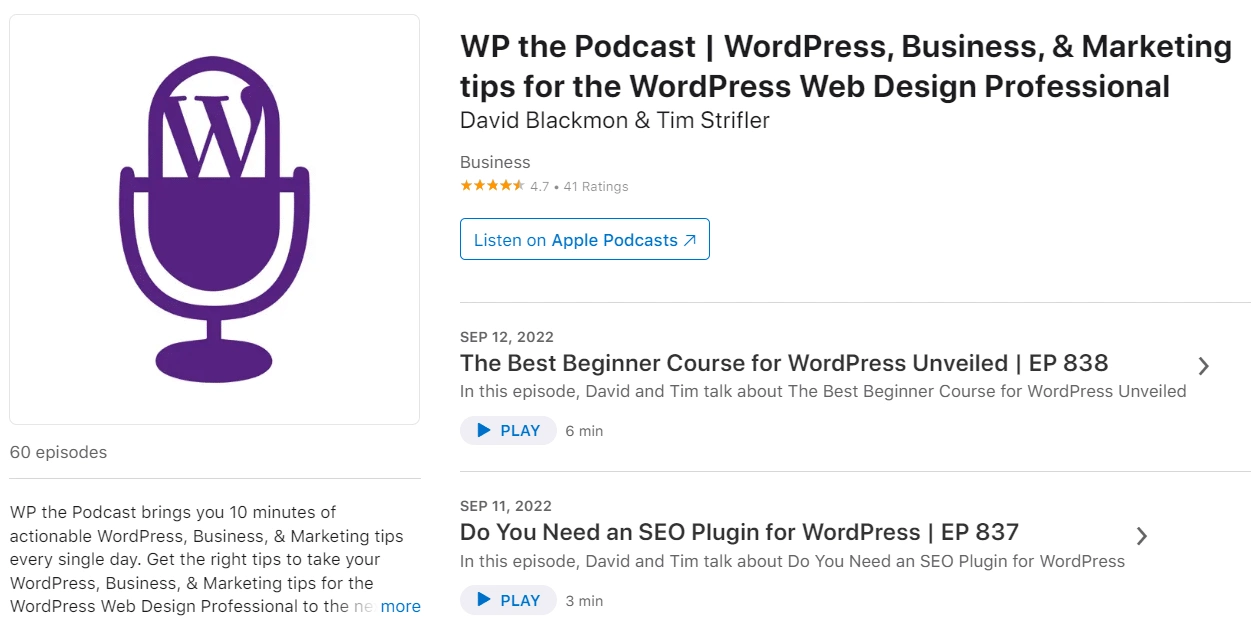Click the external-link arrow in Listen button
Viewport: 1251px width, 625px height.
pos(691,239)
